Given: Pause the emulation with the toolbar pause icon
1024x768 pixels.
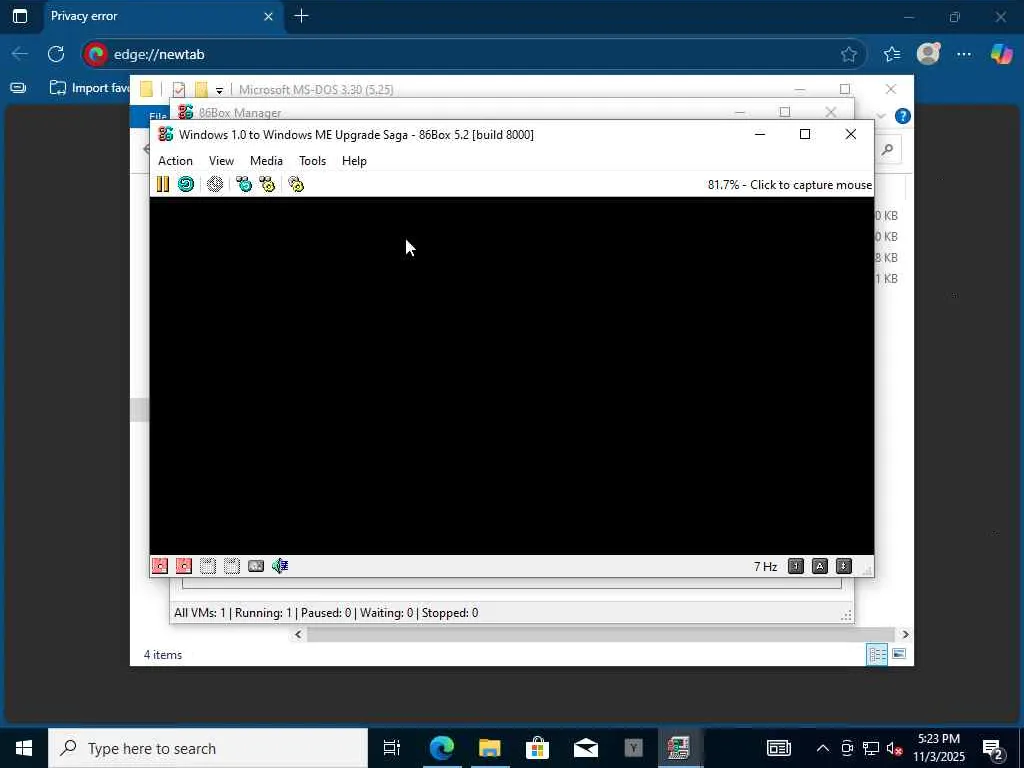Looking at the screenshot, I should 163,184.
